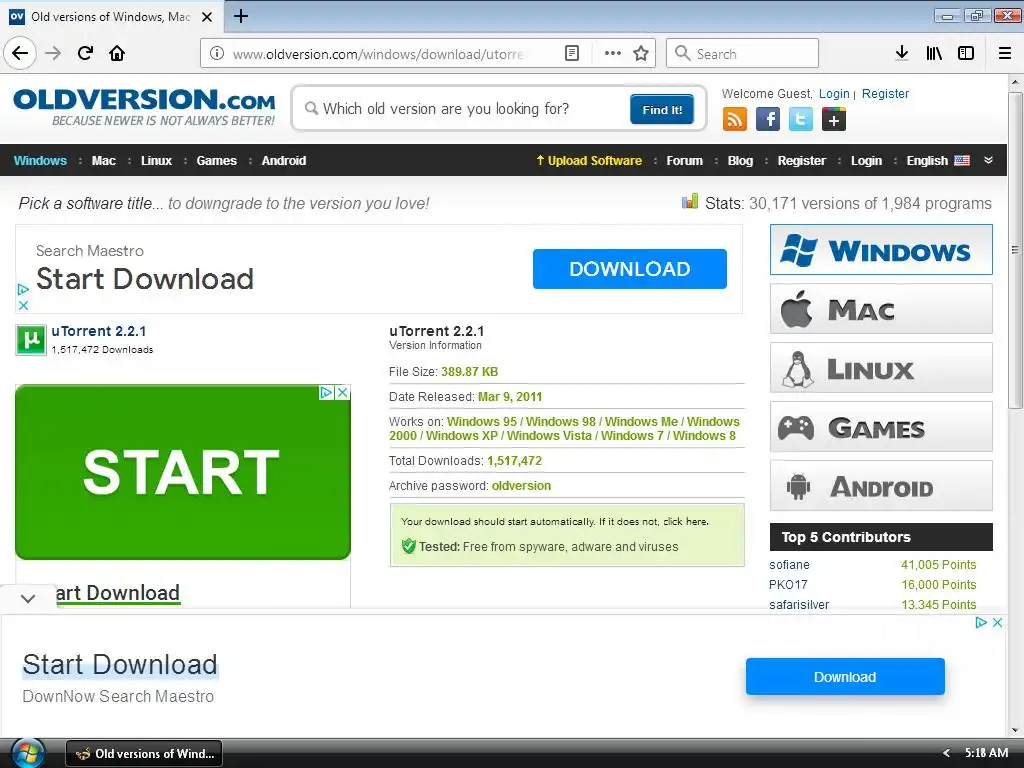This screenshot has height=768, width=1024.
Task: Click the browser forward arrow
Action: 53,53
